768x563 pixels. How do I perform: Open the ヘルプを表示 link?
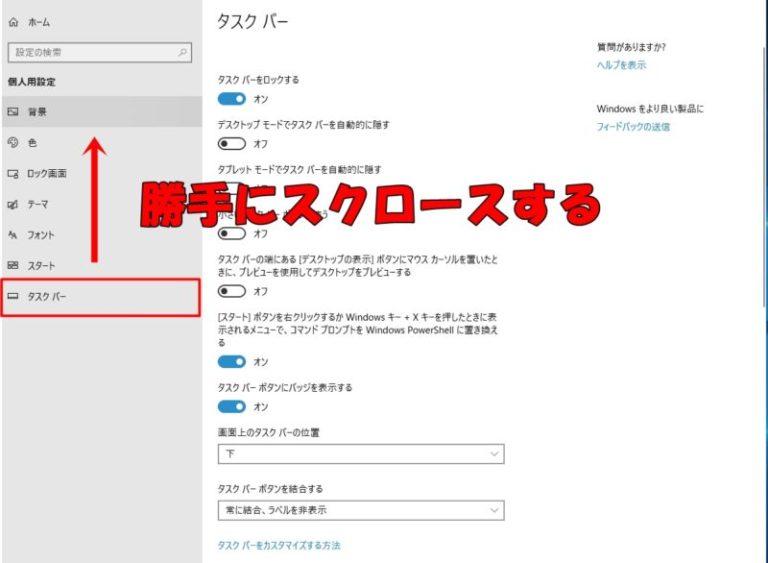621,65
